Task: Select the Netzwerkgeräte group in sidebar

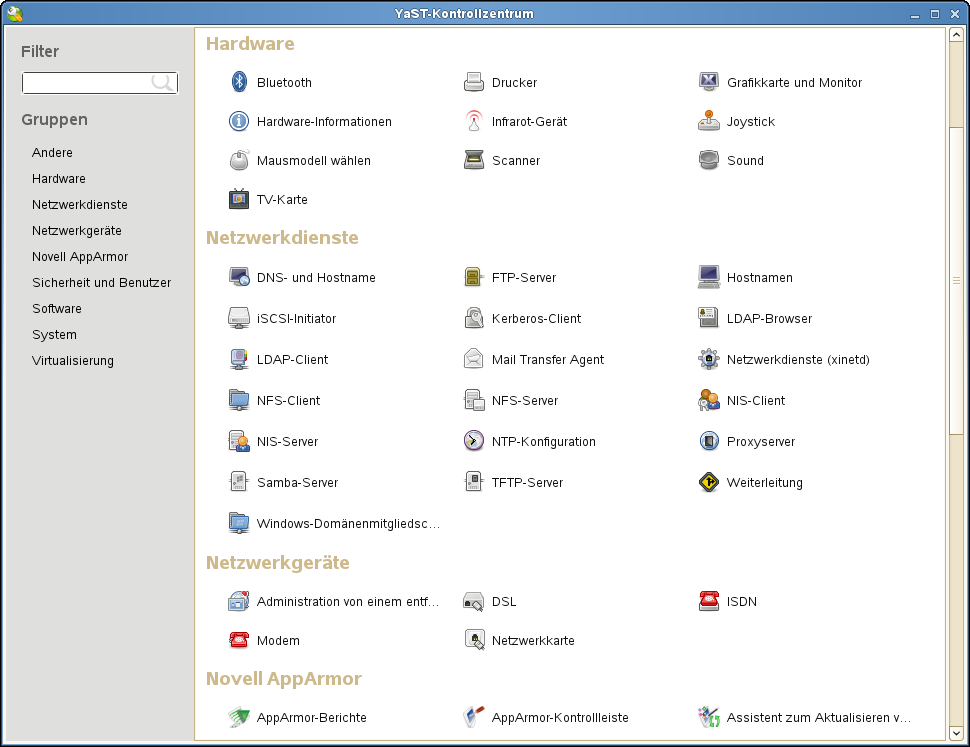Action: point(77,231)
